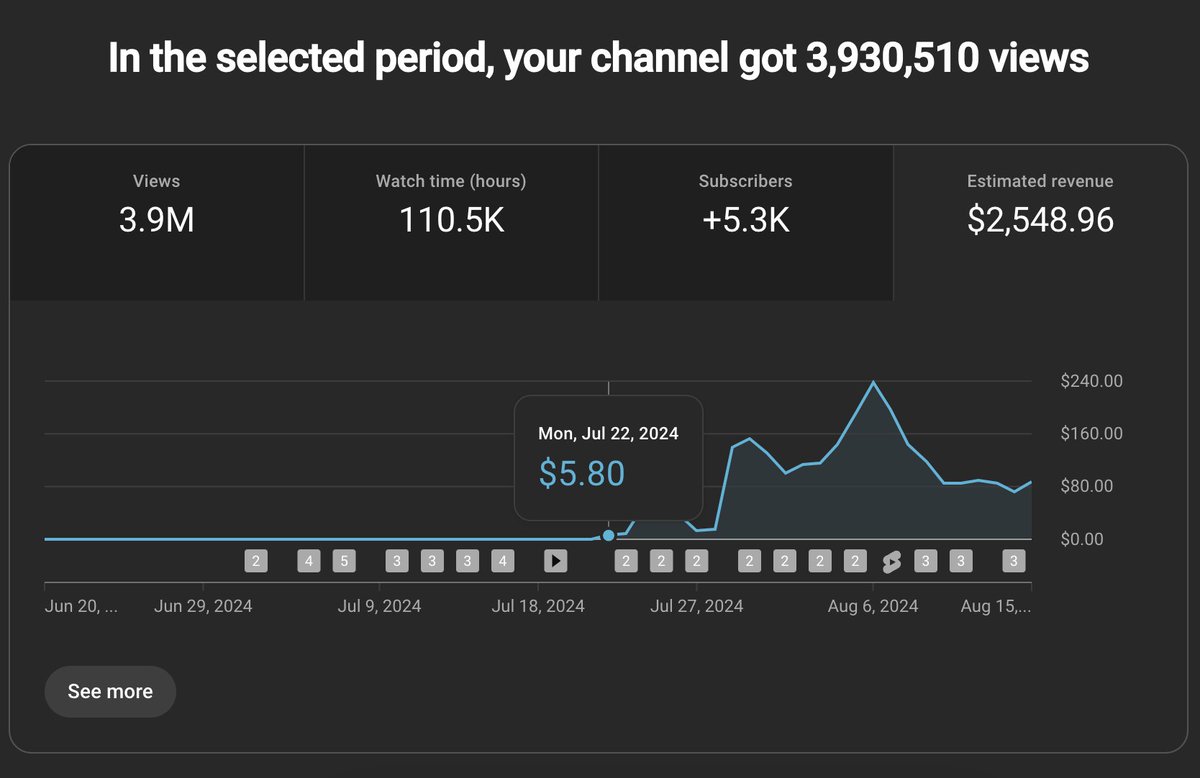This screenshot has width=1200, height=778.
Task: Select the last "3" marker near Aug 15
Action: [x=1013, y=560]
